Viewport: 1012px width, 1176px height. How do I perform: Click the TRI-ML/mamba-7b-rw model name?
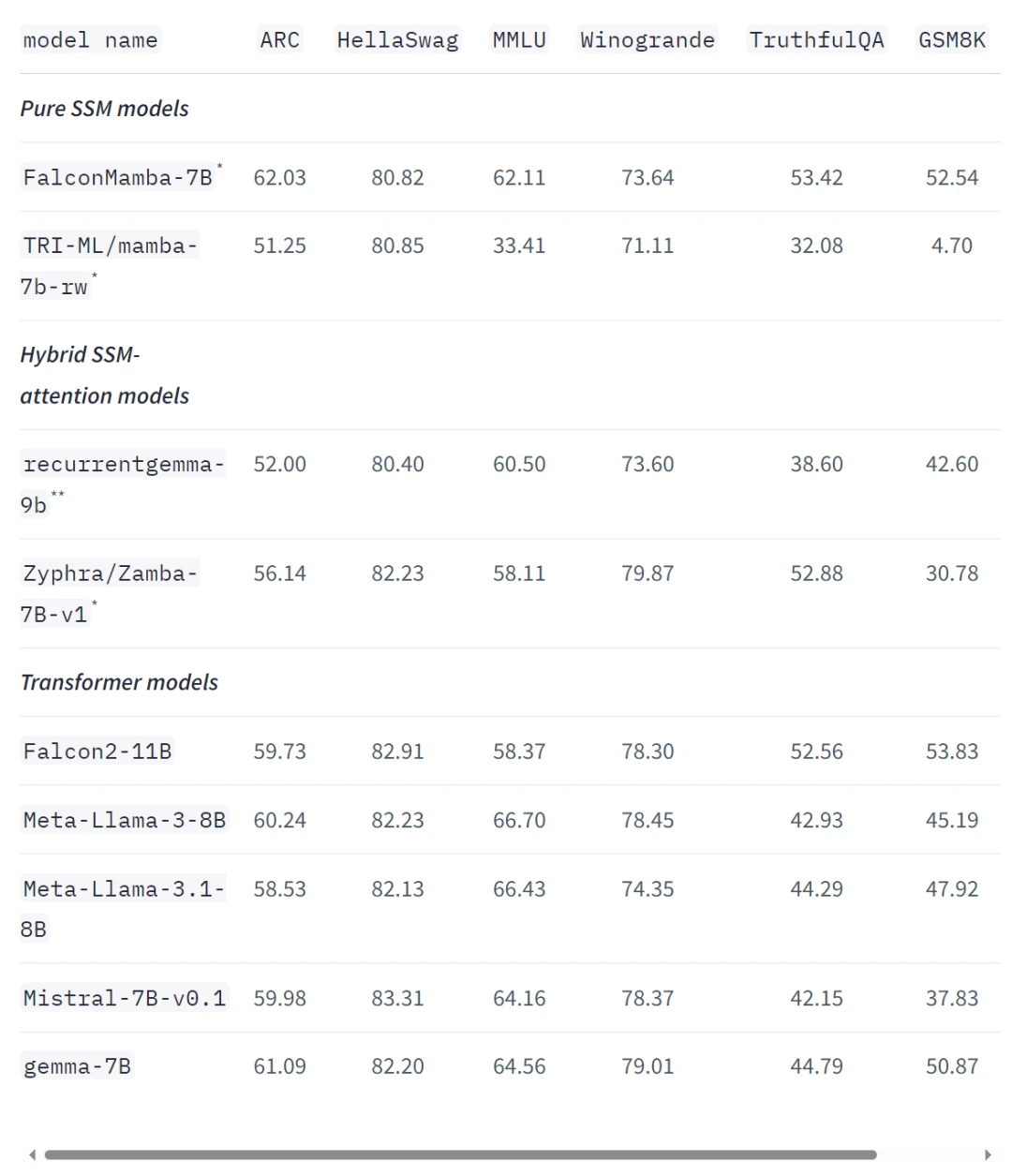pos(110,266)
